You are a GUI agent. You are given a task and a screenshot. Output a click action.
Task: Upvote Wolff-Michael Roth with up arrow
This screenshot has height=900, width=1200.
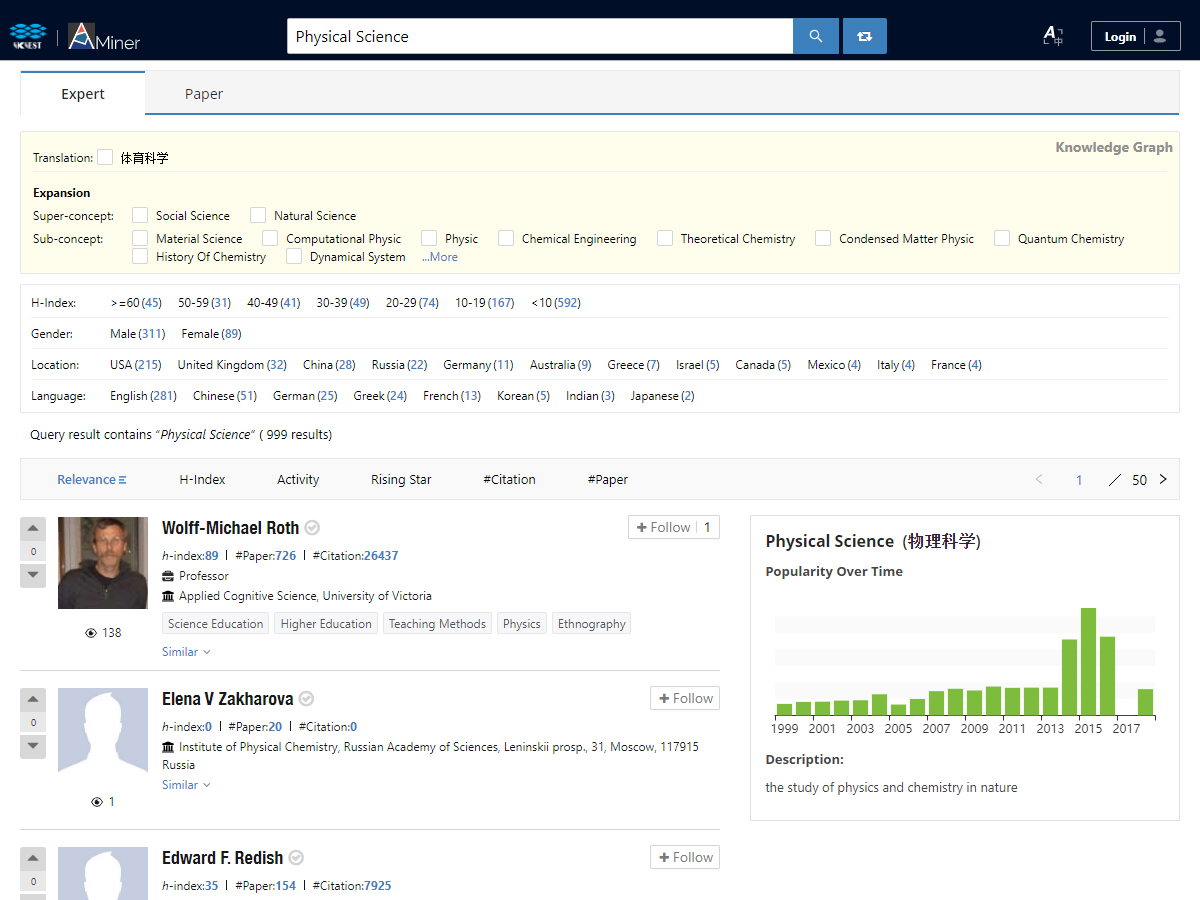(32, 528)
